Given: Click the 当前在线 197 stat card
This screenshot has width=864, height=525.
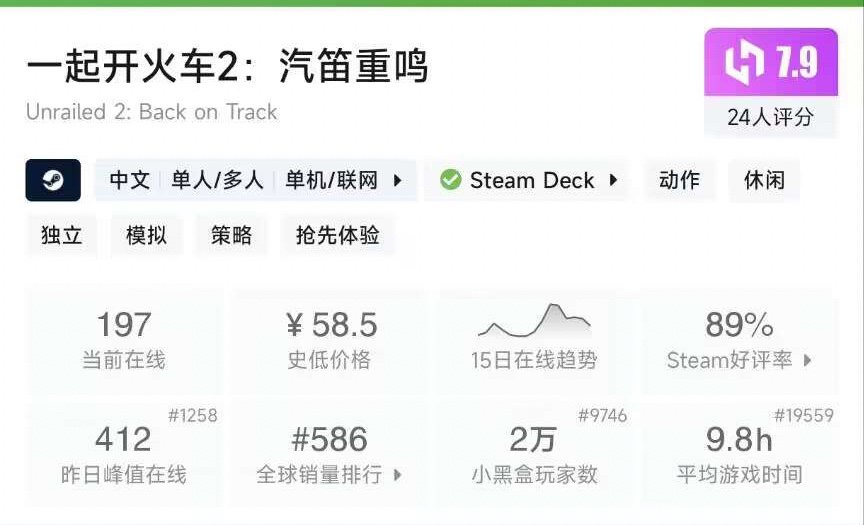Looking at the screenshot, I should (x=124, y=339).
